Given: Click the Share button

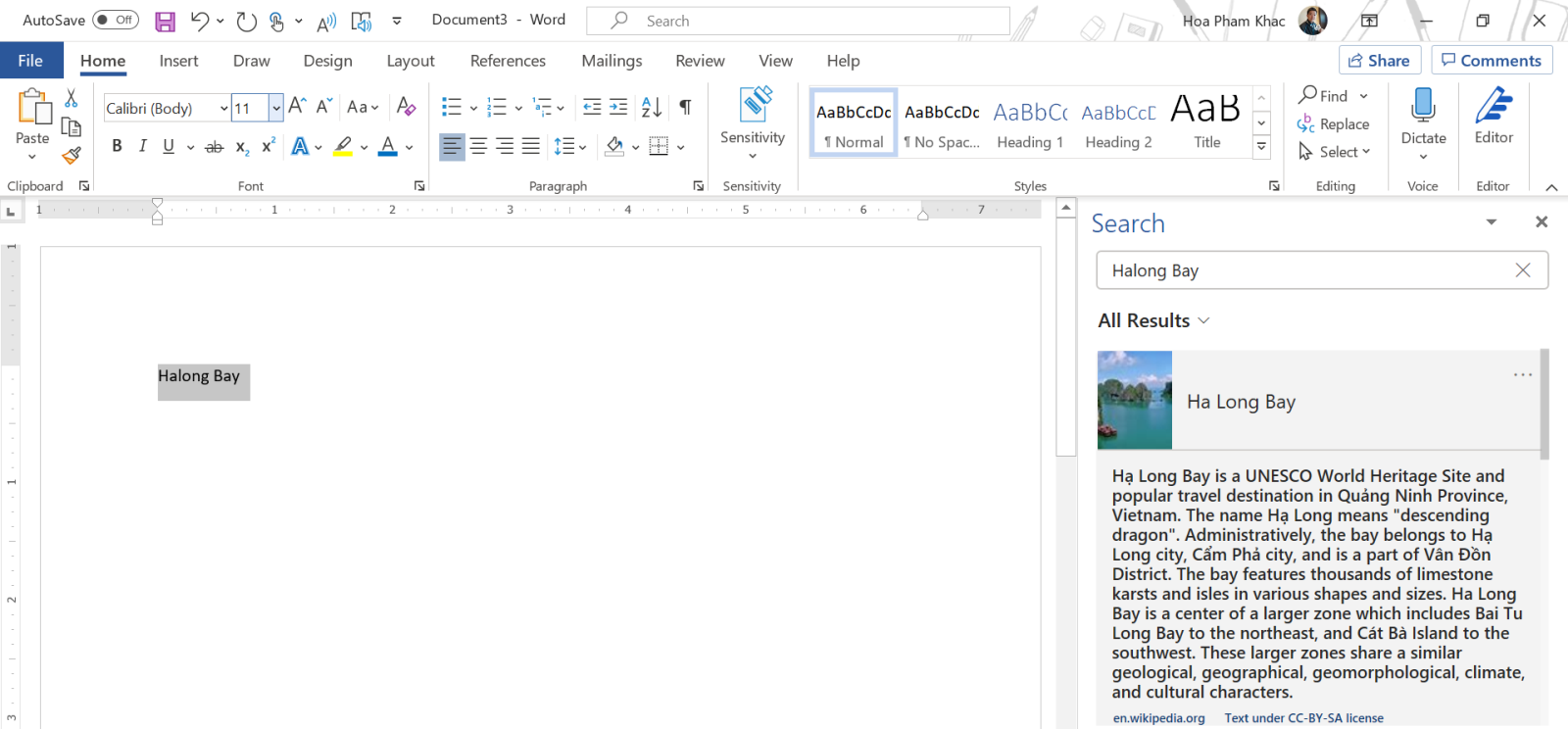Looking at the screenshot, I should click(x=1379, y=61).
